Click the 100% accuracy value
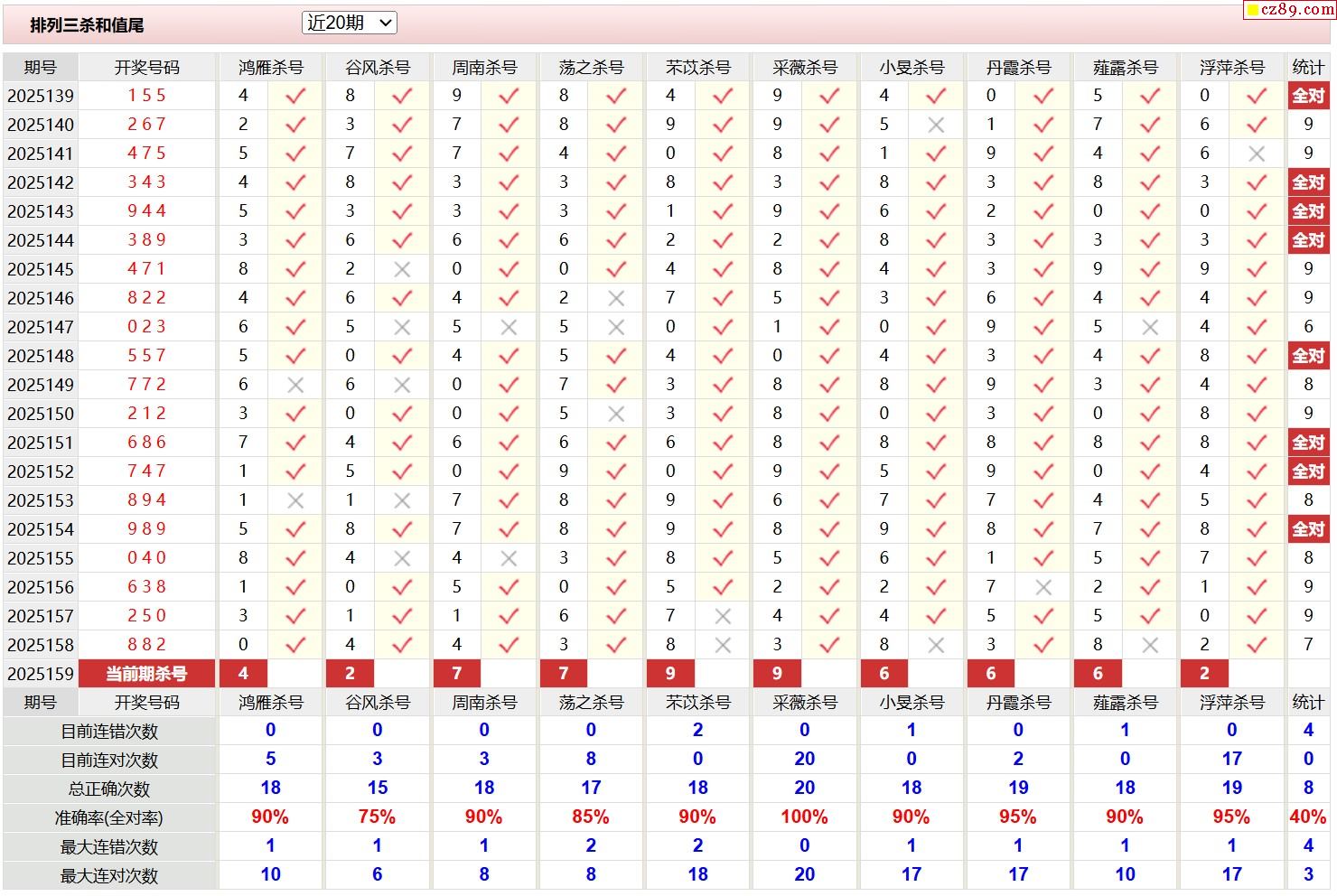This screenshot has height=896, width=1337. [804, 817]
